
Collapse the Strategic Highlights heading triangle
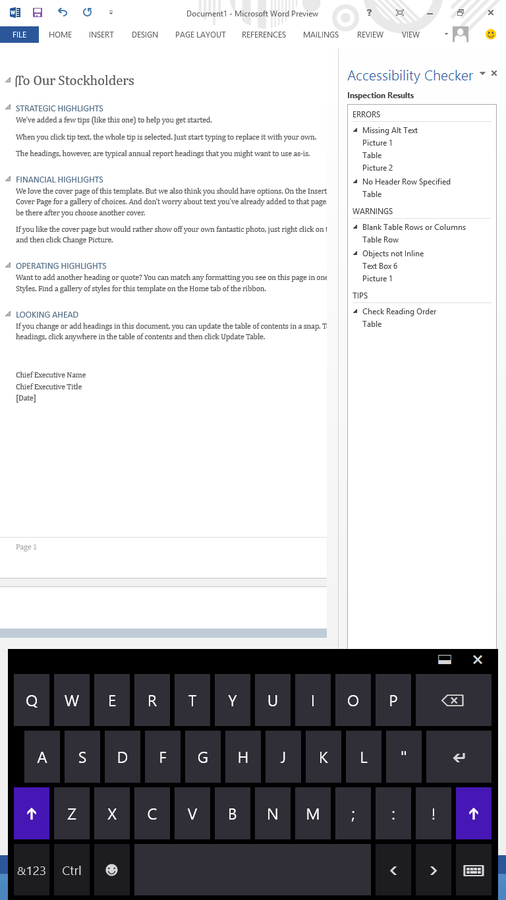pyautogui.click(x=8, y=108)
